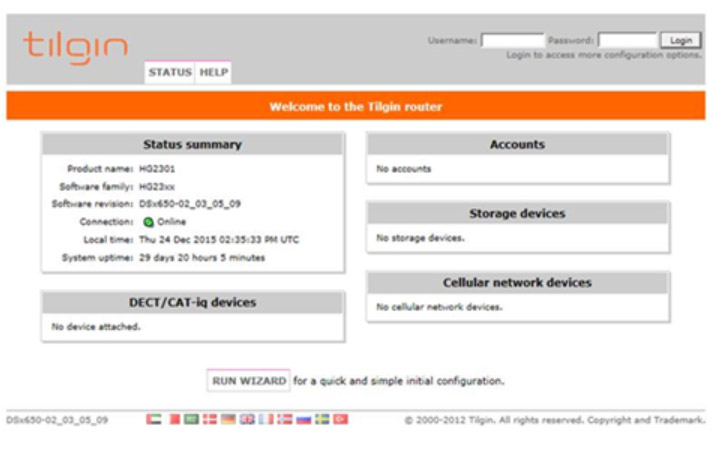This screenshot has width=712, height=450.
Task: Click 'Login to access more configuration options' text
Action: [604, 55]
